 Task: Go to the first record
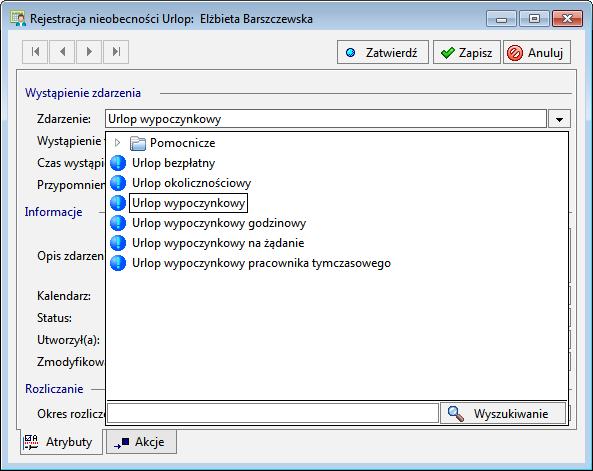click(35, 52)
